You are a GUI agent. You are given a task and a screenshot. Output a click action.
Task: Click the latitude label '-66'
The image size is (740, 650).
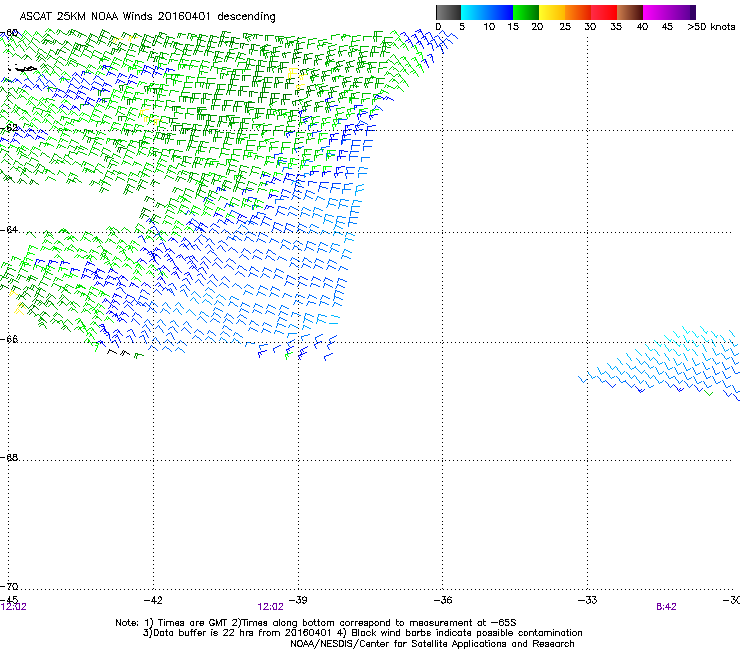[x=9, y=339]
